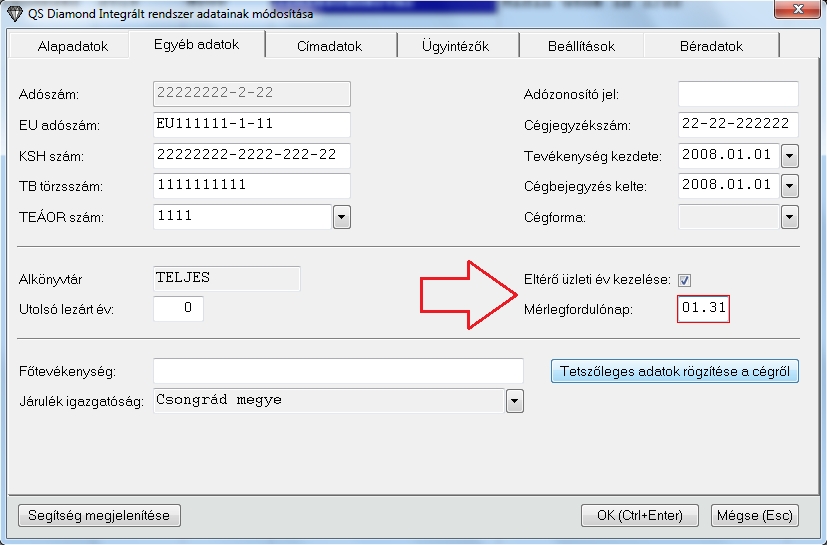Expand the TEÁOR szám dropdown

(x=341, y=216)
